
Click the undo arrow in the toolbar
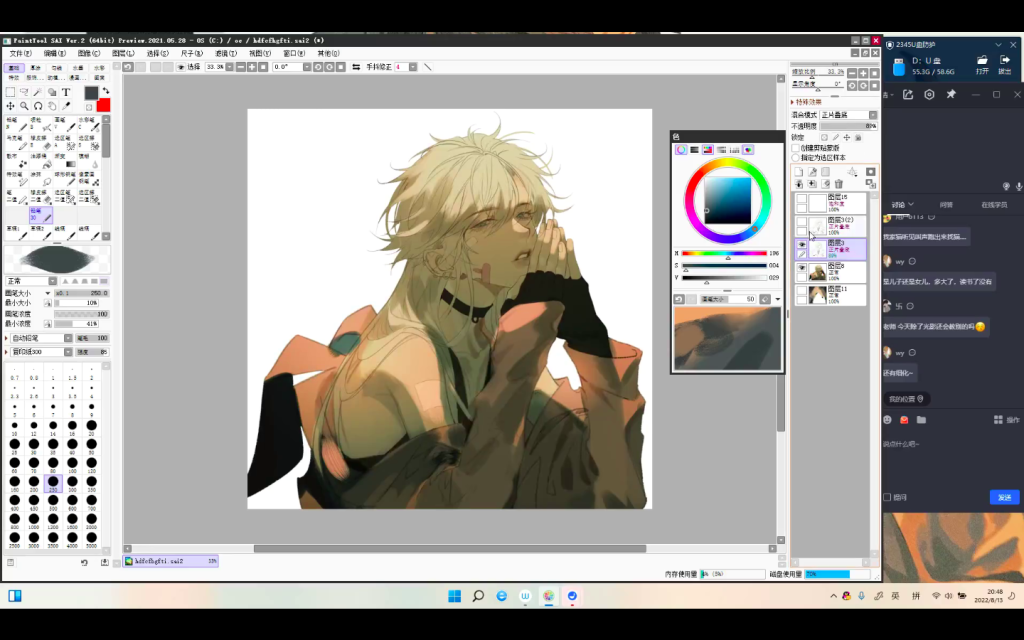[x=128, y=67]
